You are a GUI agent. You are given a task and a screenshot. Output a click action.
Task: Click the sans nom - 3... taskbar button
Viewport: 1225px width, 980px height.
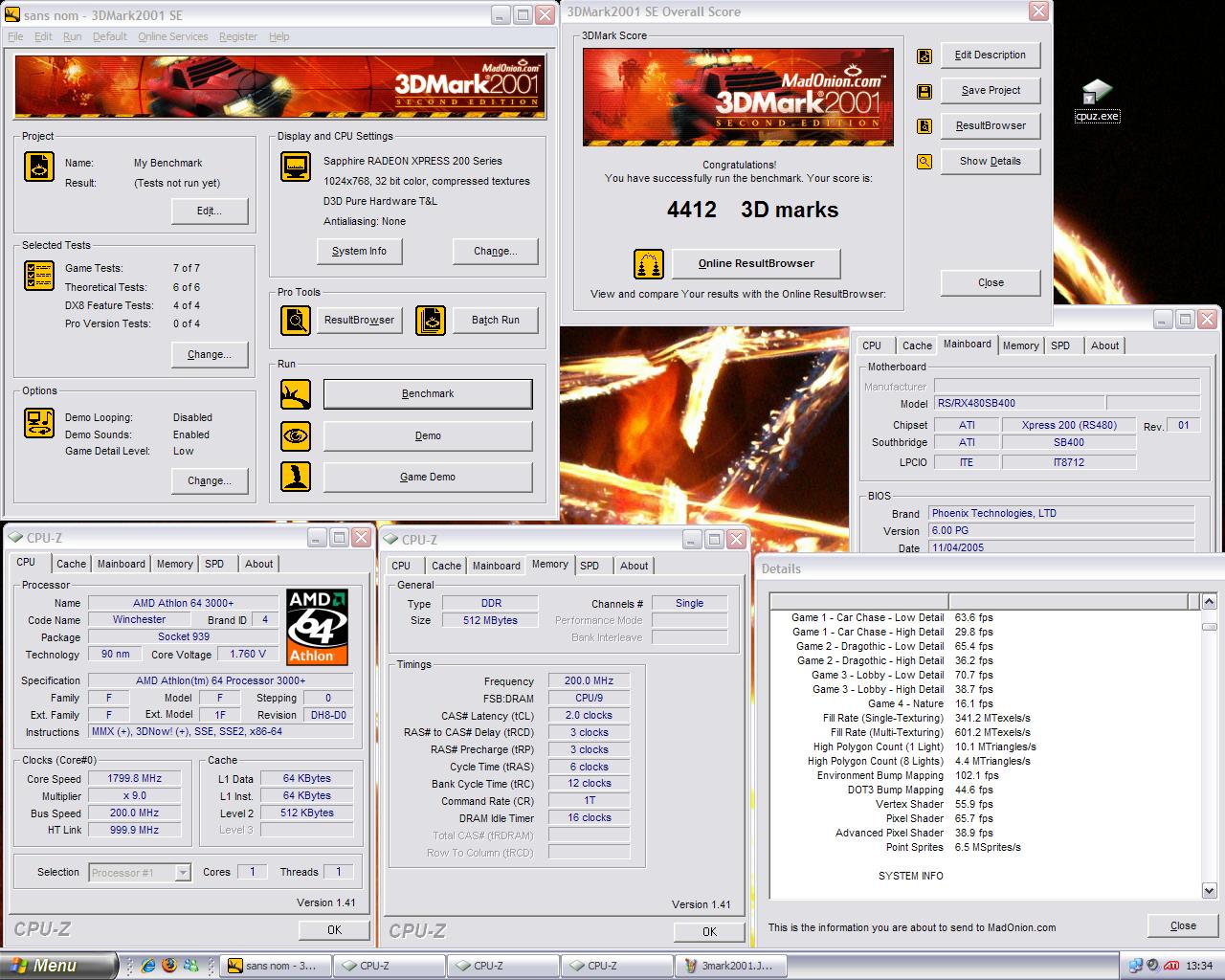tap(276, 966)
